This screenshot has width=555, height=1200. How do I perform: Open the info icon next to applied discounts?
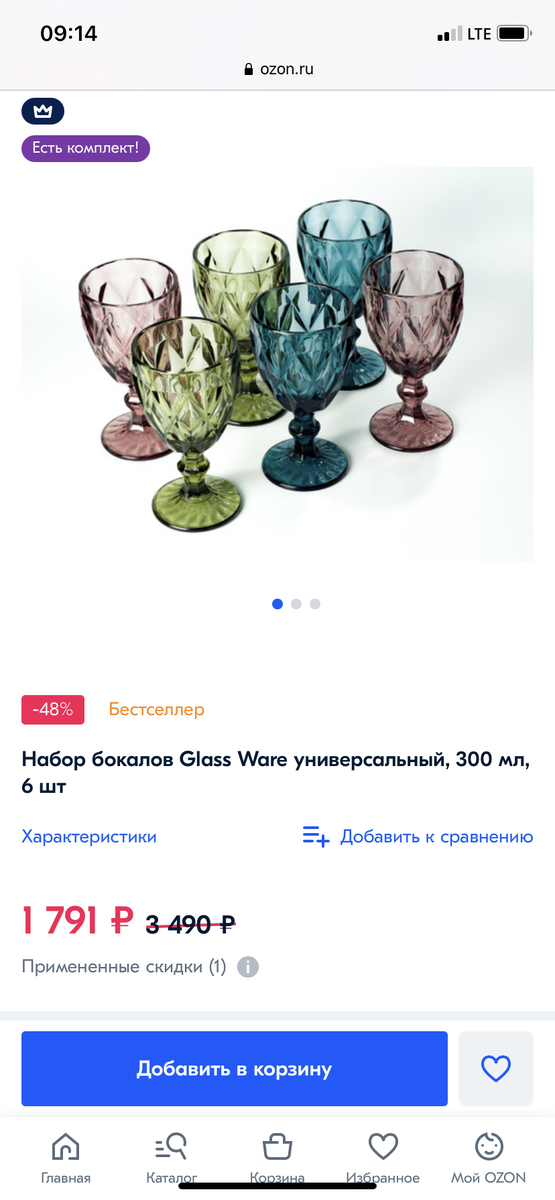tap(248, 967)
